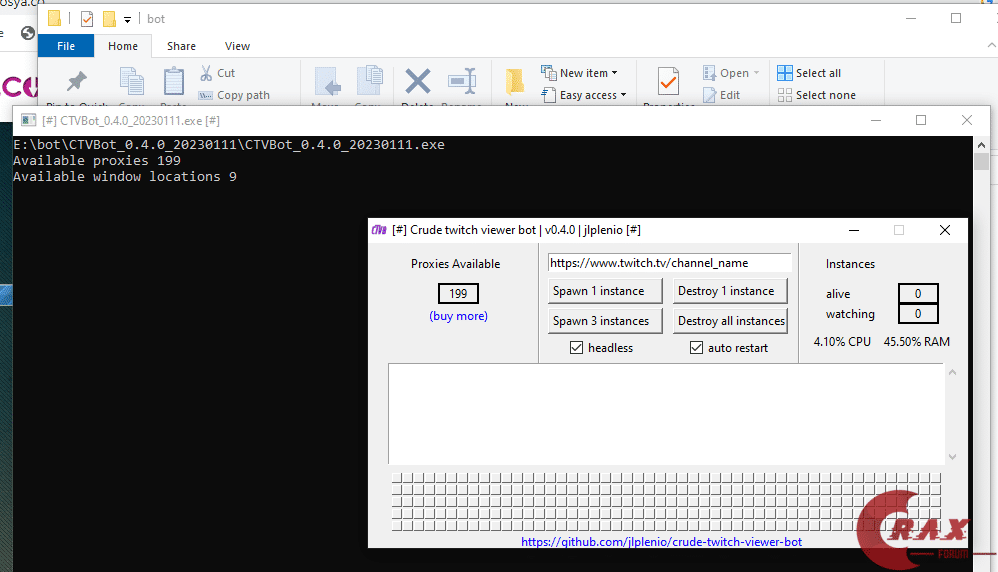Click Edit in the Explorer ribbon
This screenshot has width=998, height=572.
coord(722,95)
